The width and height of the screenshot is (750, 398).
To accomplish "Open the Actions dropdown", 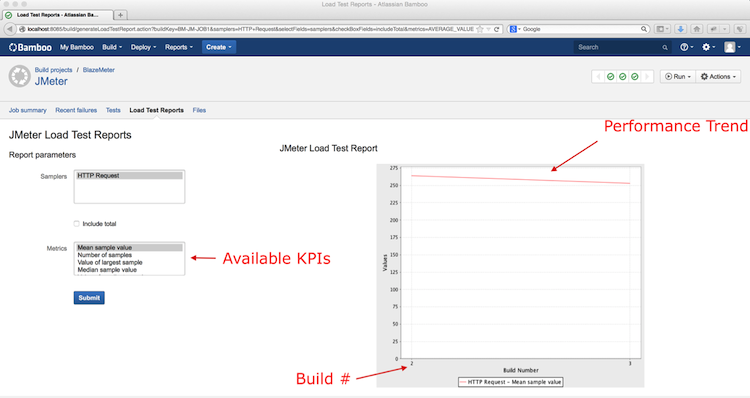I will tap(718, 77).
